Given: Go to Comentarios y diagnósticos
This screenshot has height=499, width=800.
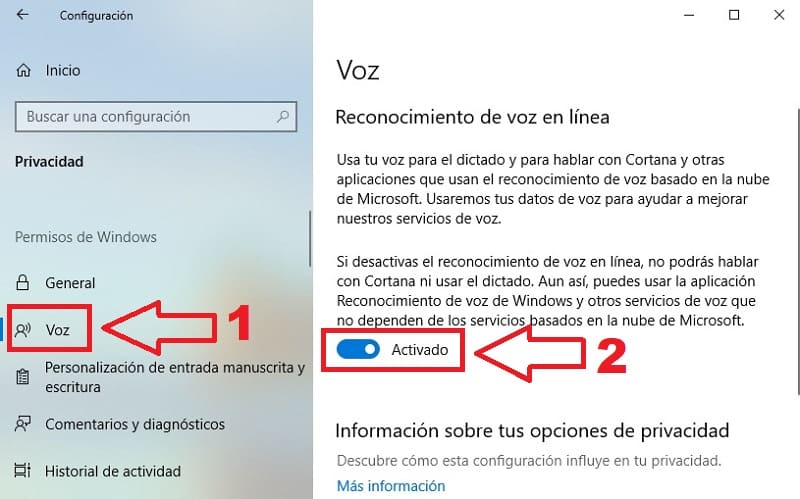Looking at the screenshot, I should [135, 424].
